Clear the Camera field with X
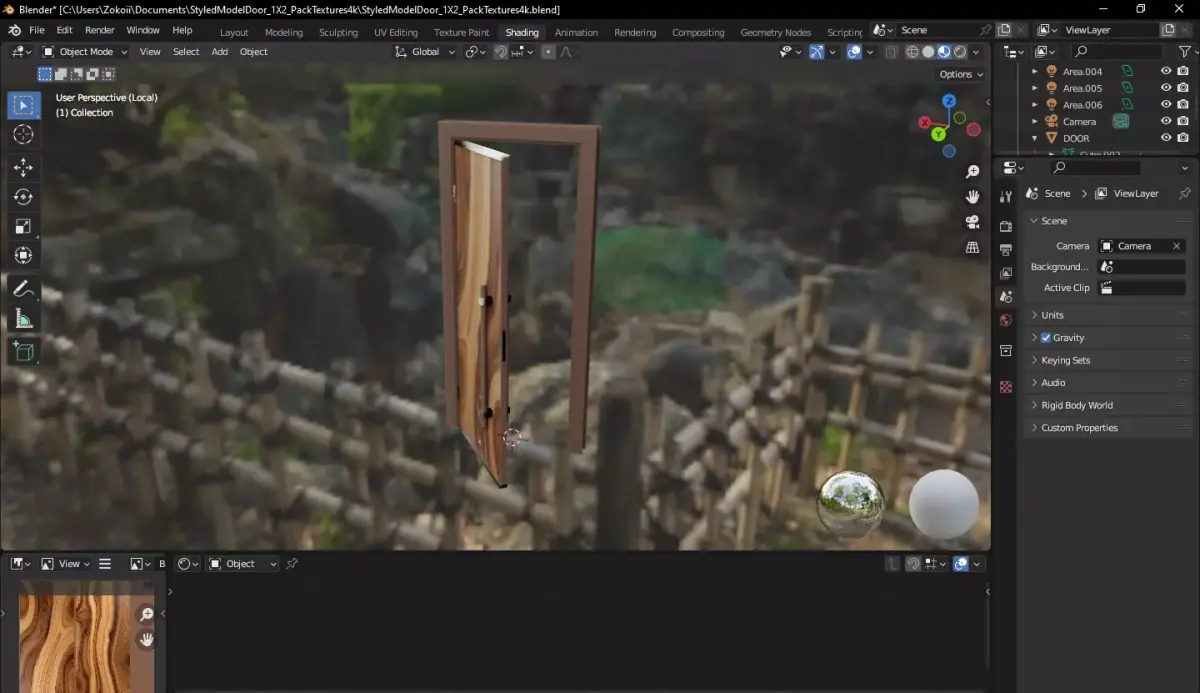 click(x=1176, y=246)
